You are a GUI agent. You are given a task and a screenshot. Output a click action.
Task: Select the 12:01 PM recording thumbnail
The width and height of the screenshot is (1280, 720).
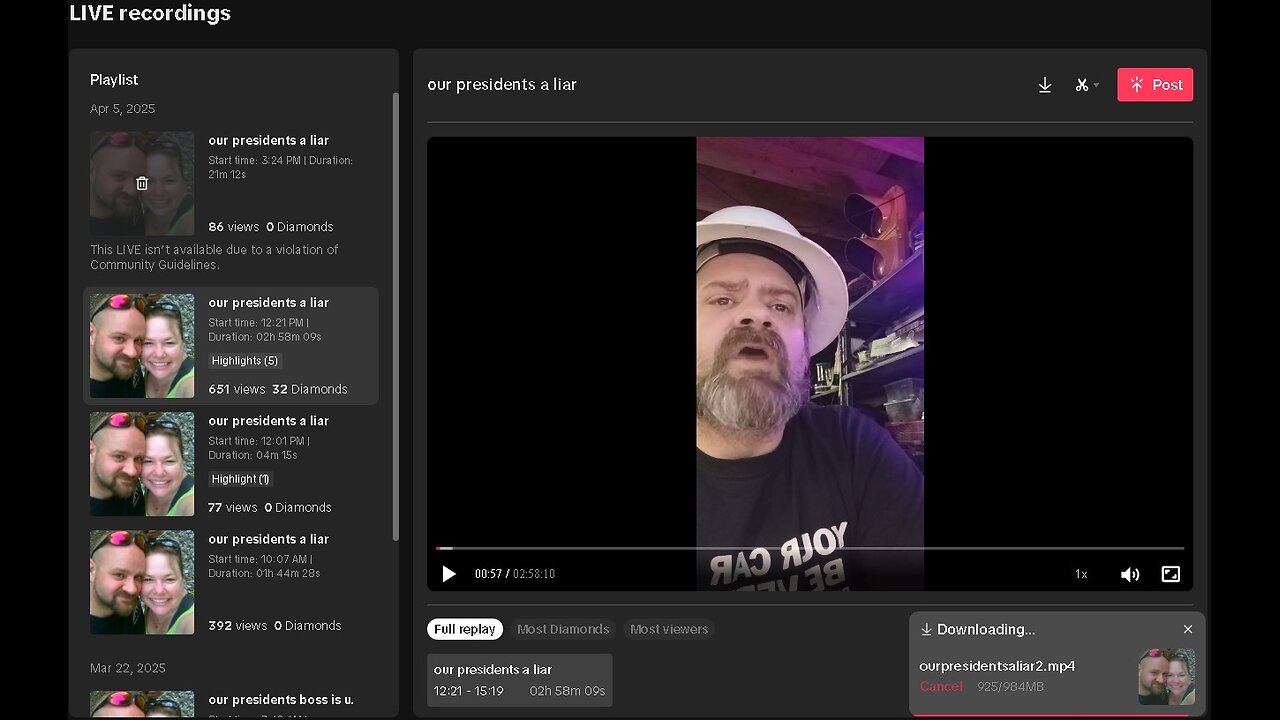[142, 464]
